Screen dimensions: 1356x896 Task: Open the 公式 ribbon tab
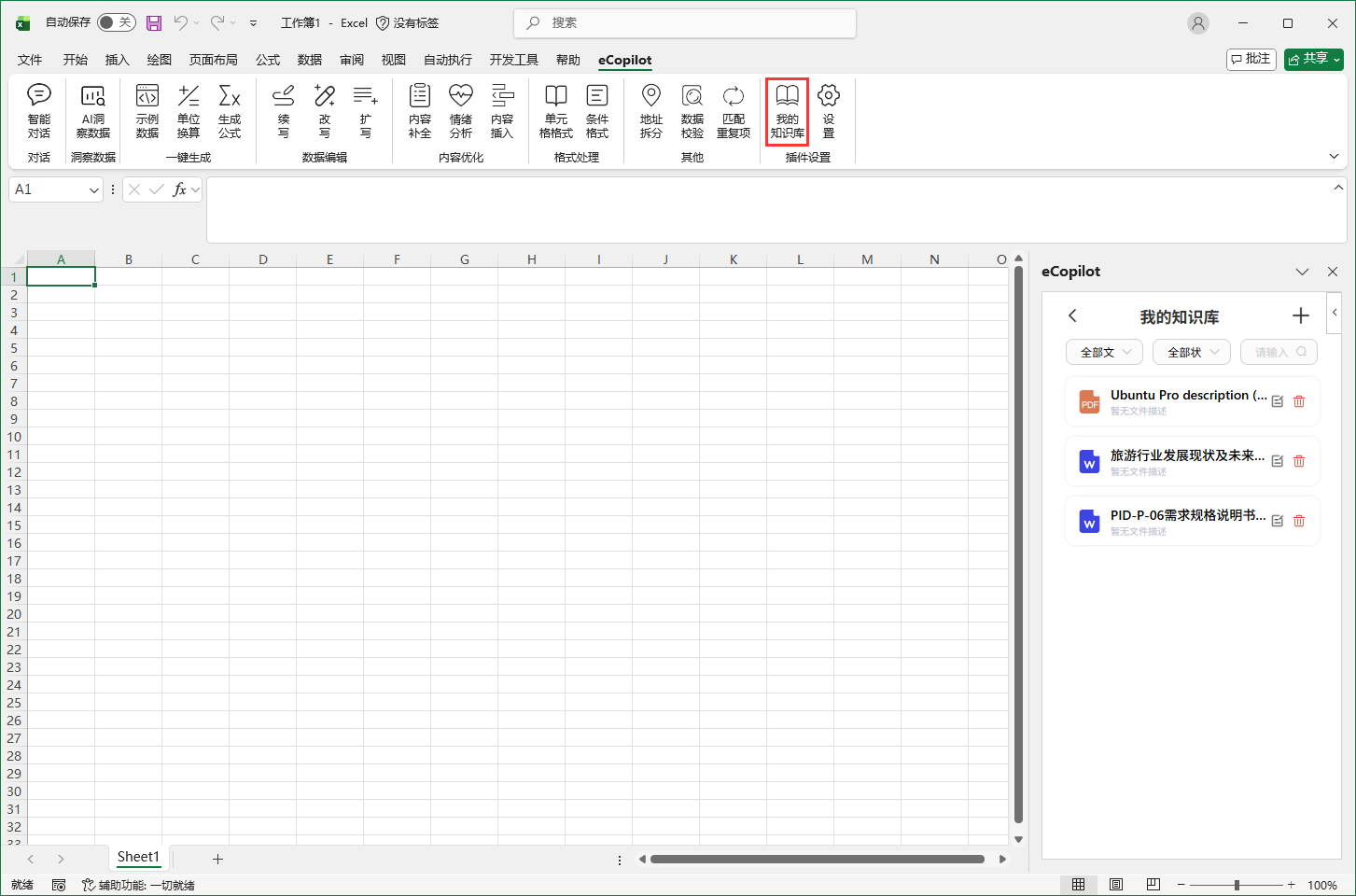(x=268, y=60)
